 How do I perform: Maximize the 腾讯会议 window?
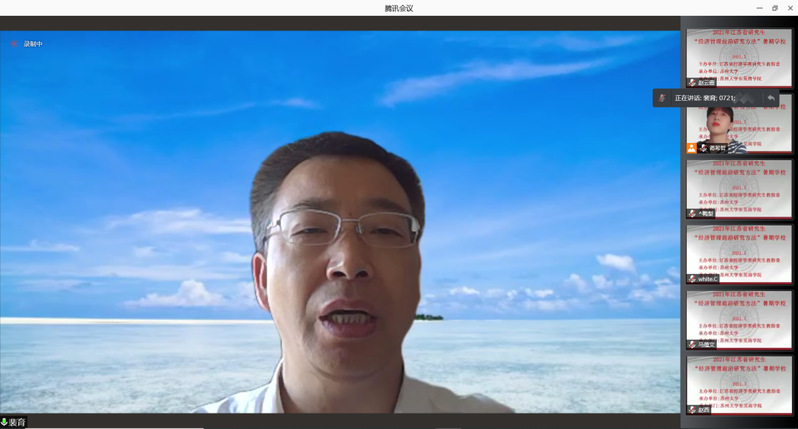(774, 8)
